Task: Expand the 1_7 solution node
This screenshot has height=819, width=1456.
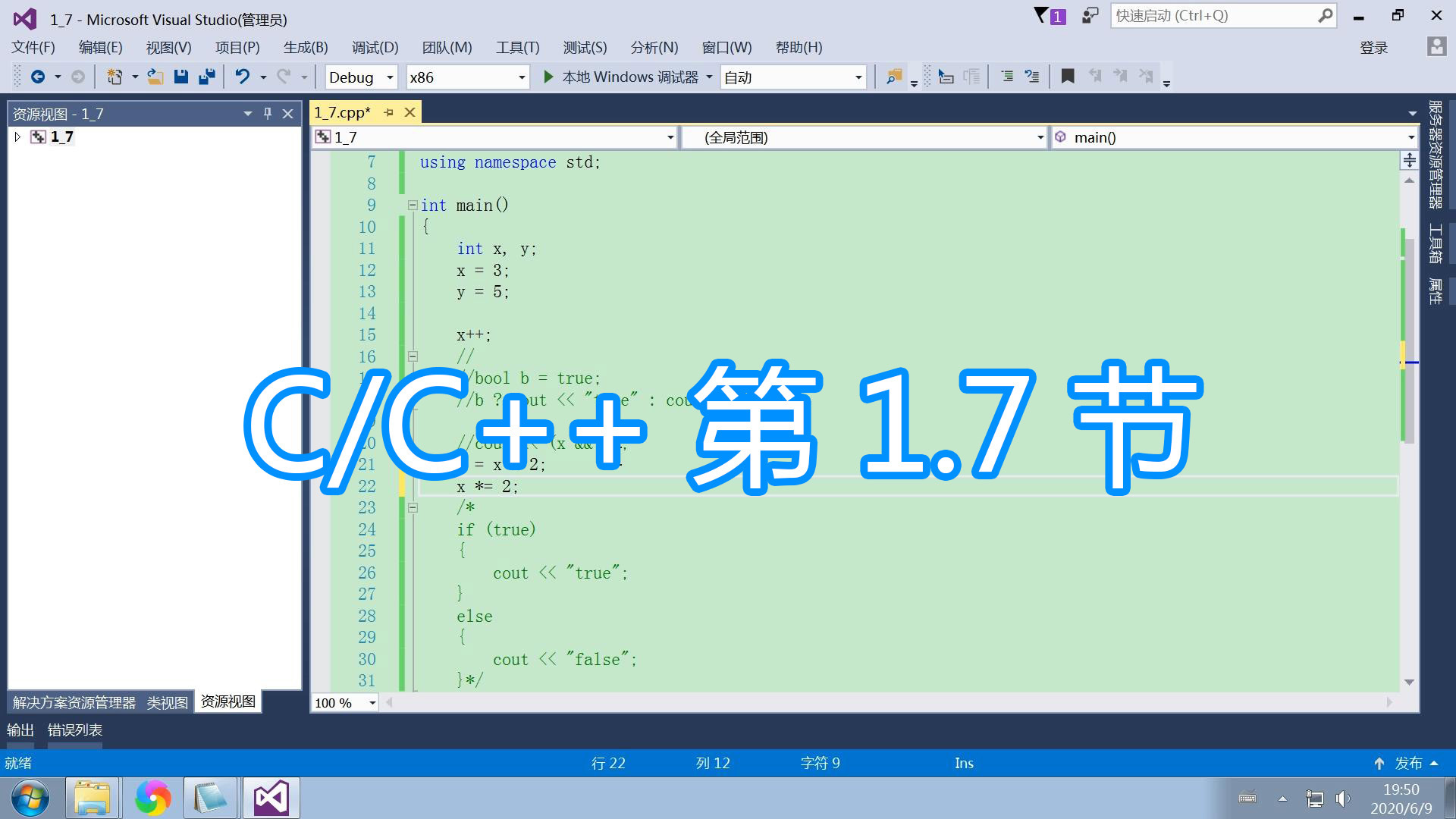Action: (17, 136)
